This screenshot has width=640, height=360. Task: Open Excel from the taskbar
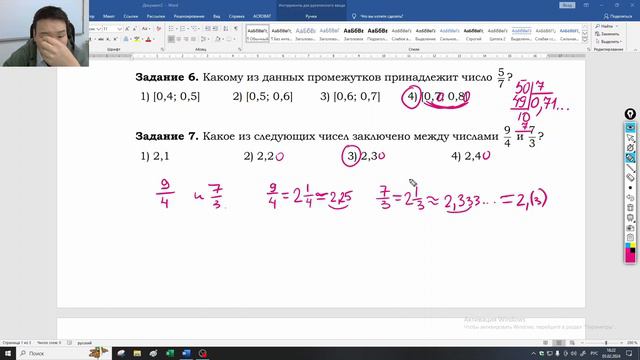pos(170,353)
